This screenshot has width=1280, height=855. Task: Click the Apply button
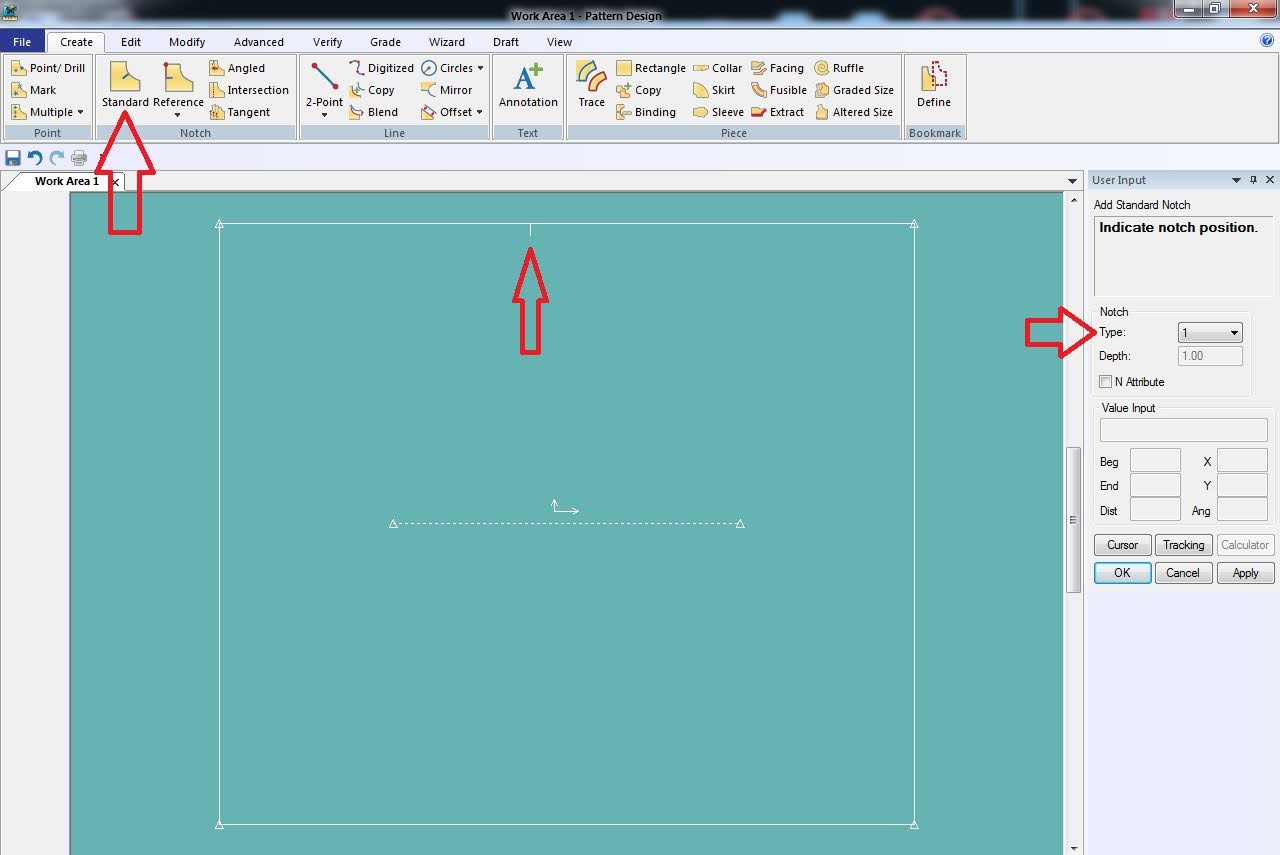pyautogui.click(x=1246, y=573)
